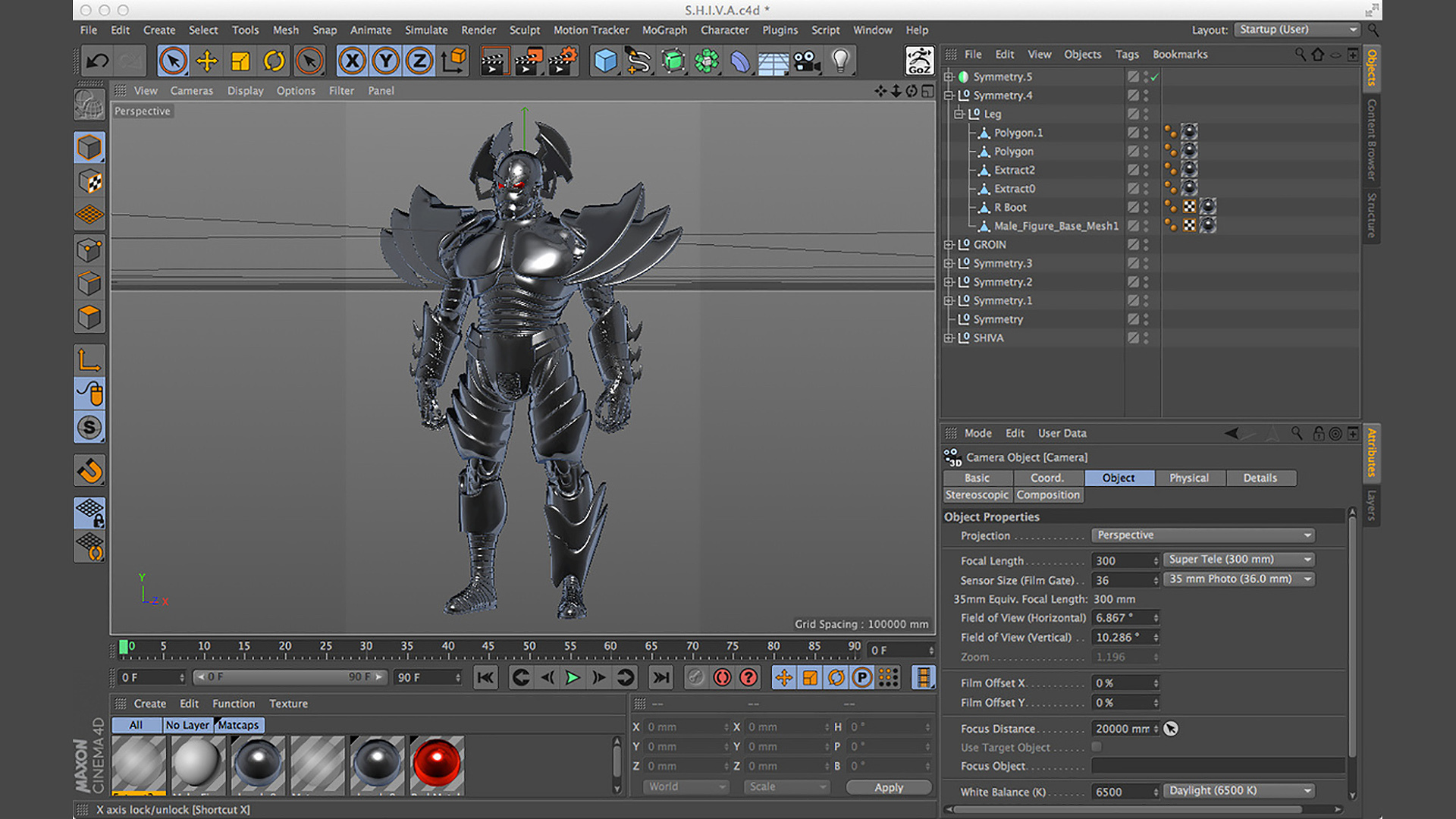Select the red material swatch
Screen dimensions: 1456x819
point(436,763)
